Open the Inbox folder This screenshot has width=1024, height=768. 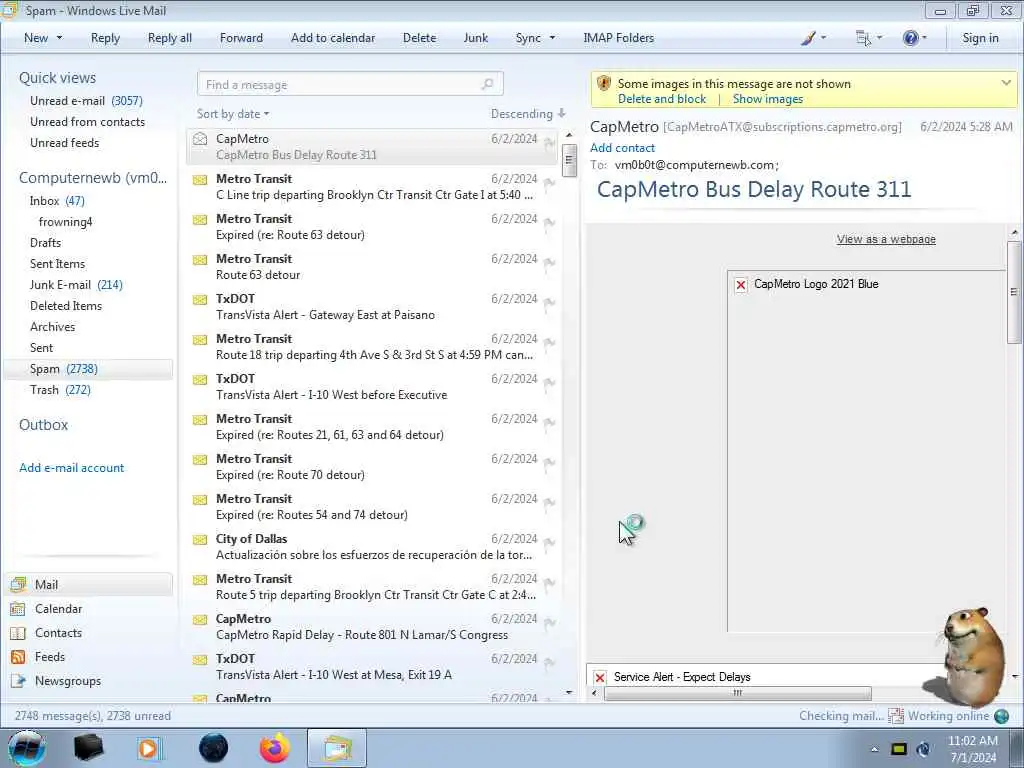(x=57, y=200)
